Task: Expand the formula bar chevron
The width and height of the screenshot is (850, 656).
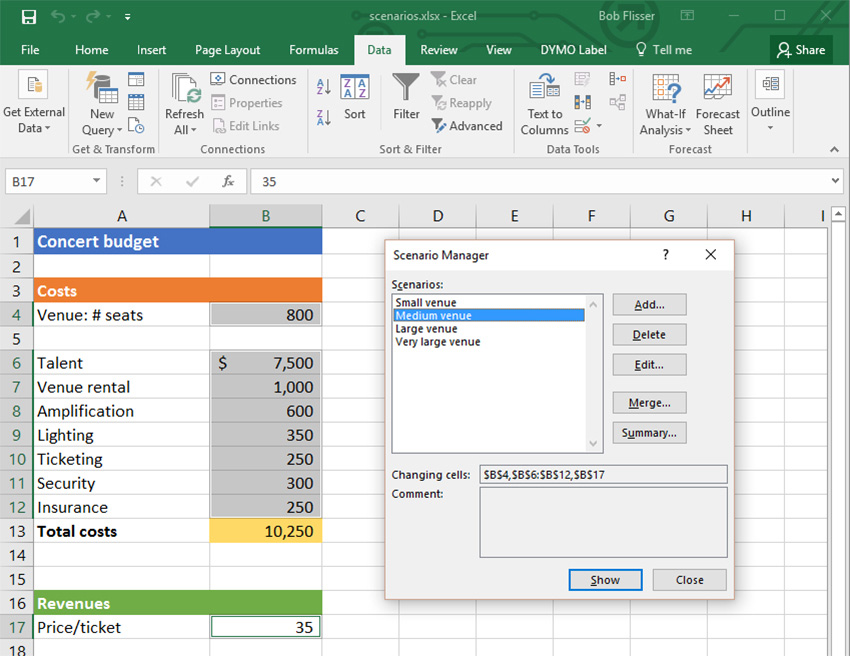Action: pyautogui.click(x=835, y=181)
